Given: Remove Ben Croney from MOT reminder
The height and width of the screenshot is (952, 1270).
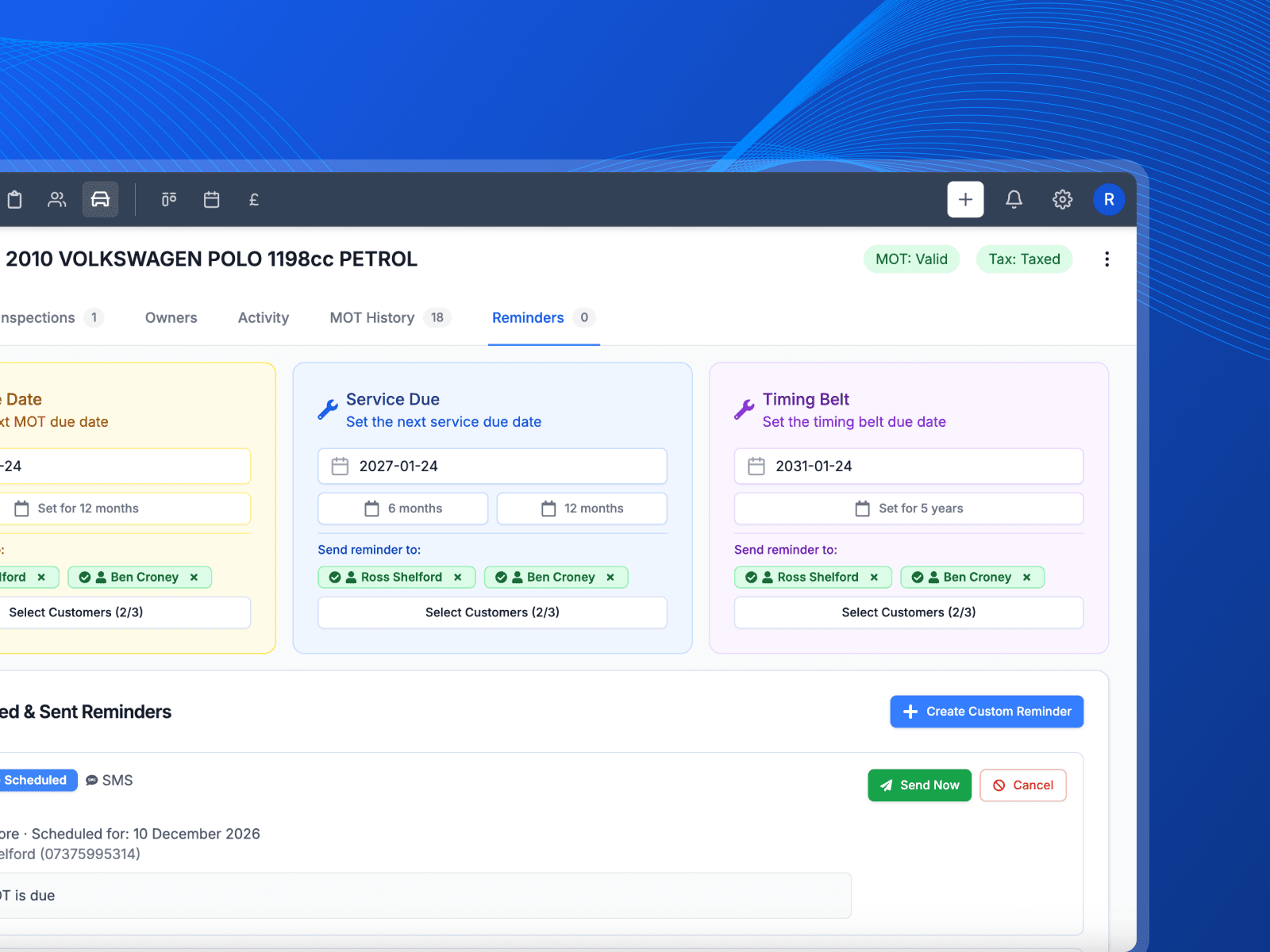Looking at the screenshot, I should pos(194,578).
